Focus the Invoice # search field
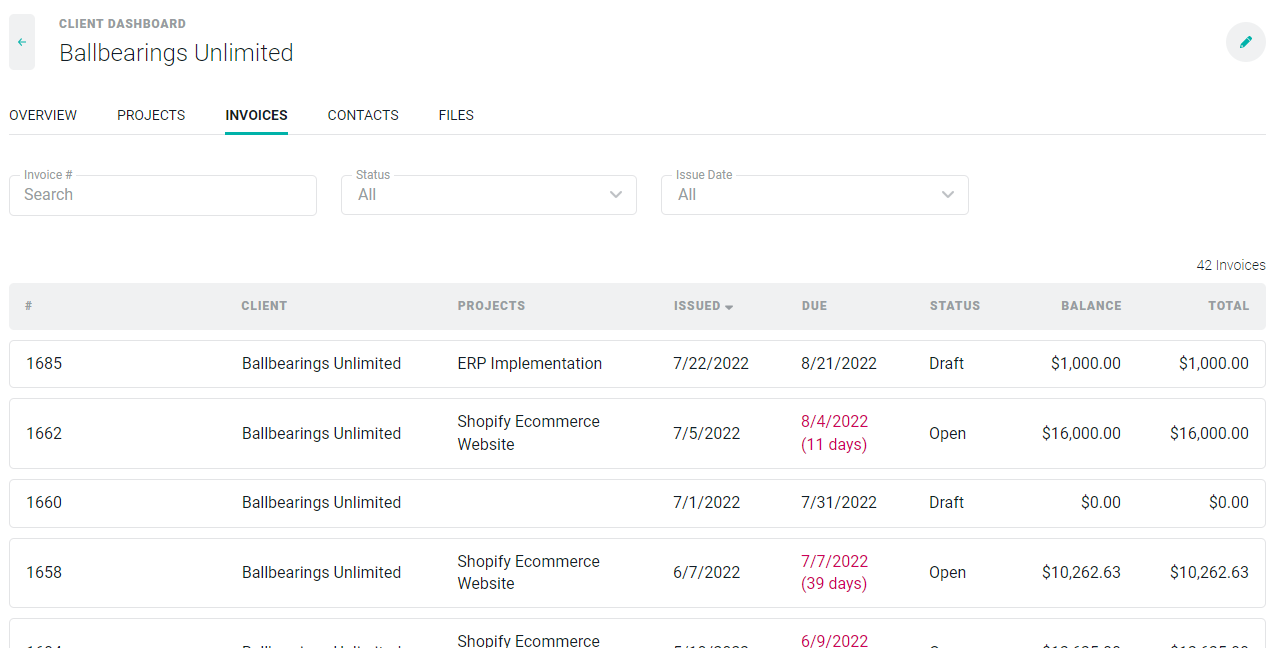 (163, 195)
